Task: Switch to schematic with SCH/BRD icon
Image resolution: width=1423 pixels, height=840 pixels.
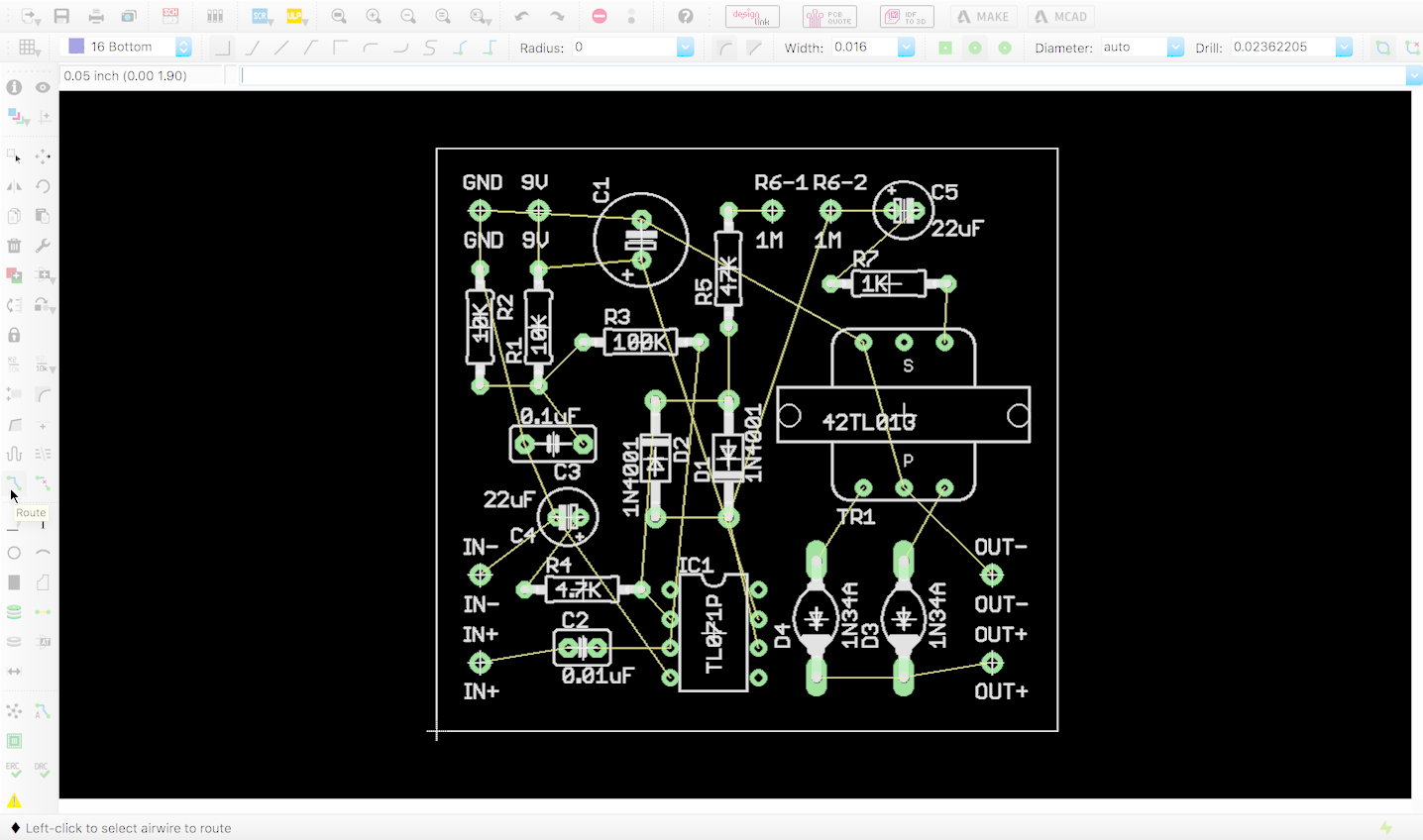Action: (x=170, y=16)
